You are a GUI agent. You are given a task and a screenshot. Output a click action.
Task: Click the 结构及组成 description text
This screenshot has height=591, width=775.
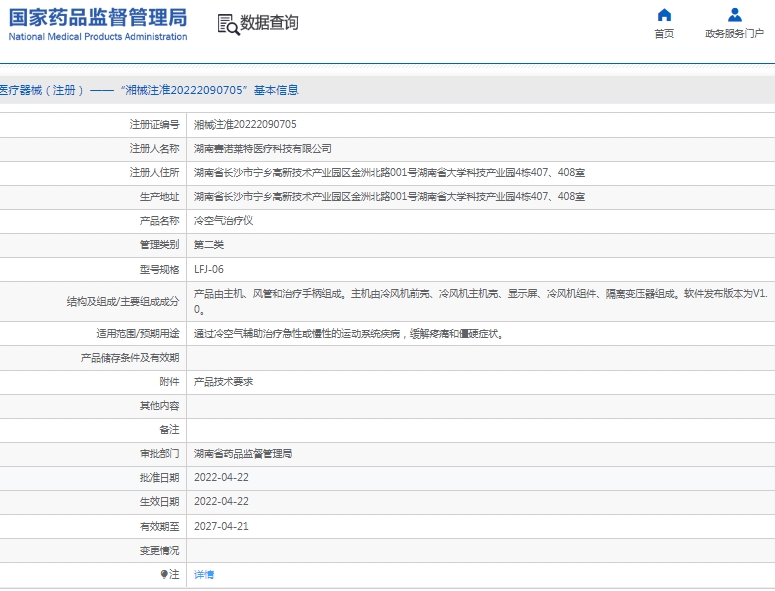coord(480,301)
